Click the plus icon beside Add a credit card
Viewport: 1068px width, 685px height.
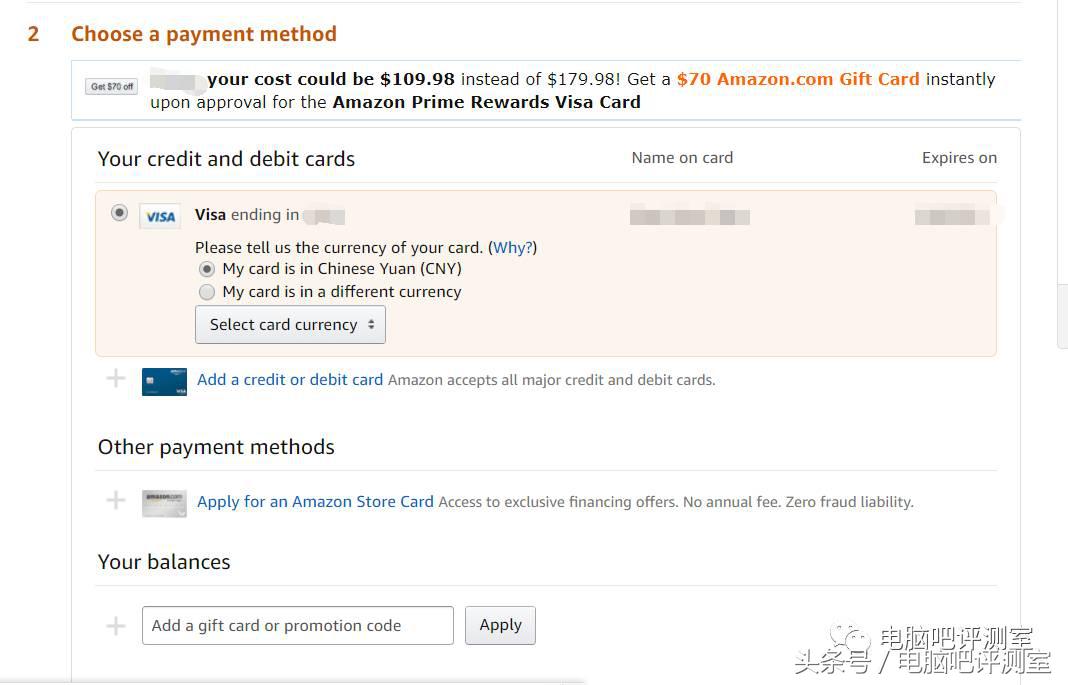116,379
